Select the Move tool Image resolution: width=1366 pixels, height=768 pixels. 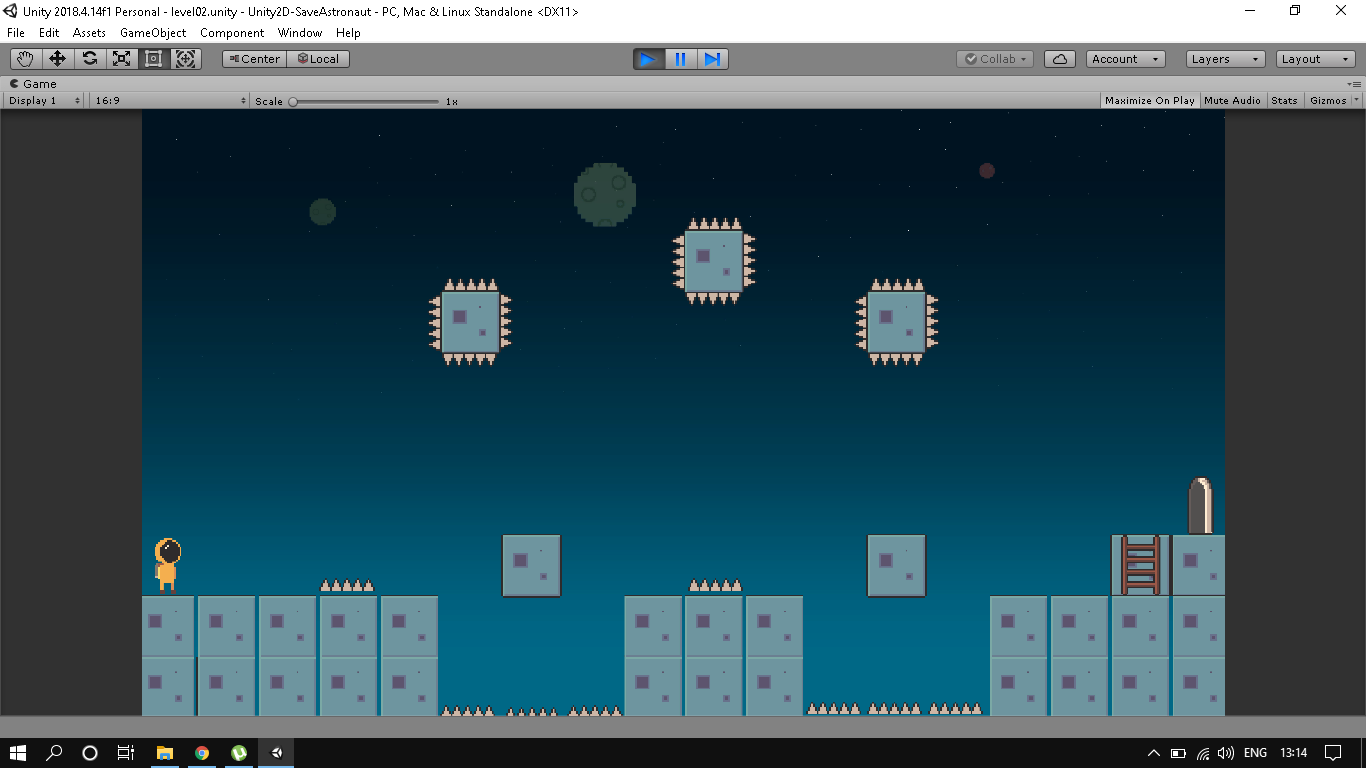[57, 59]
